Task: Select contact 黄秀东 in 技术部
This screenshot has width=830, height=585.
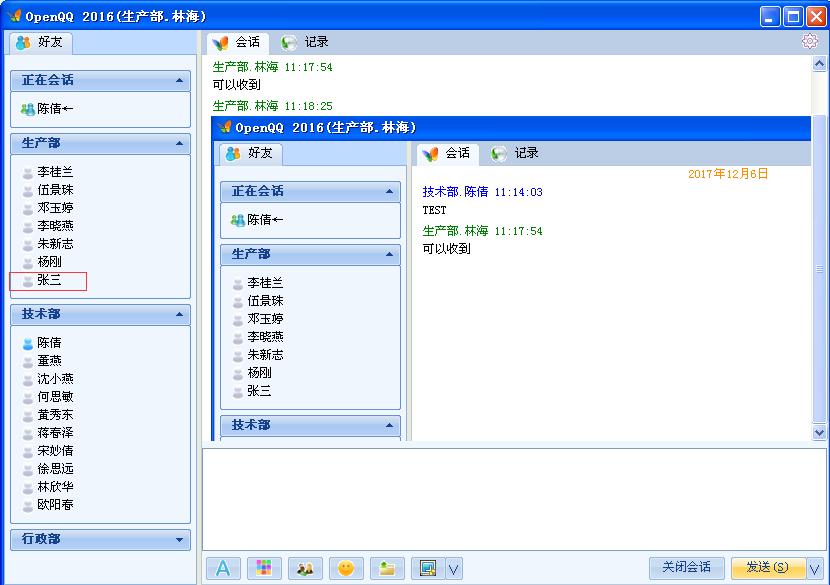Action: coord(48,415)
